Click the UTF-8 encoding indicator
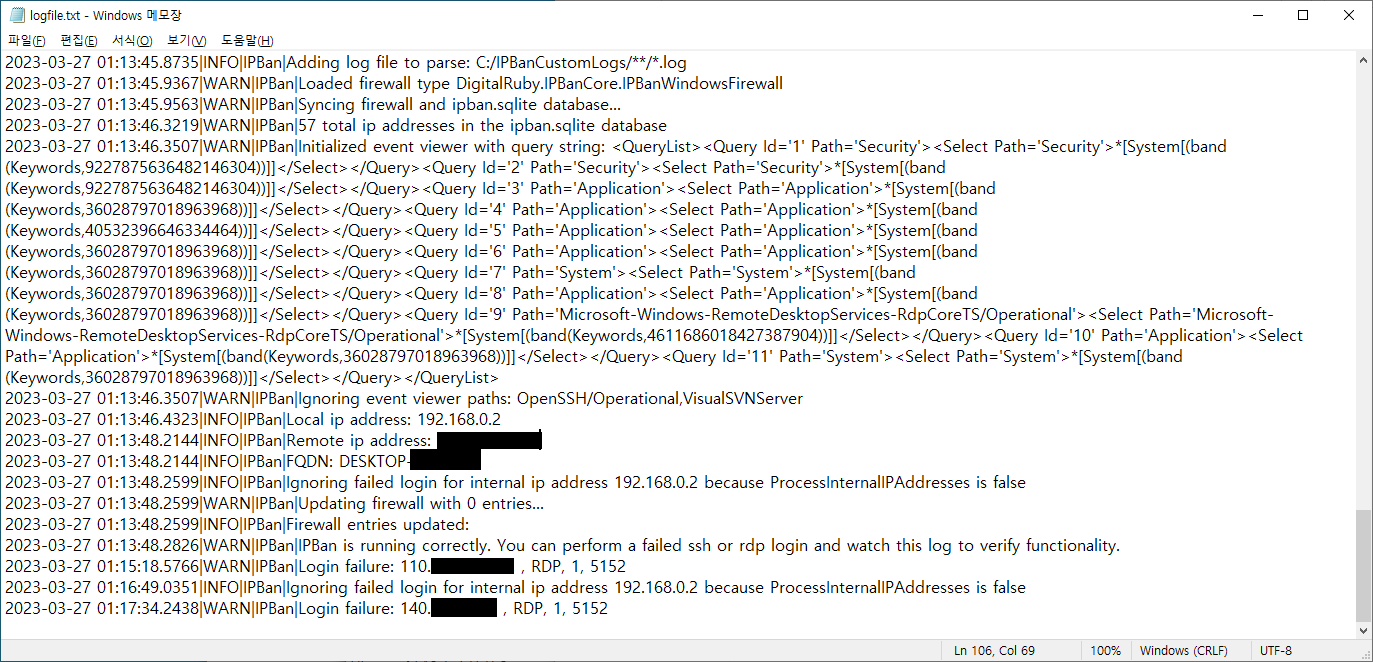Viewport: 1373px width, 662px height. coord(1276,650)
